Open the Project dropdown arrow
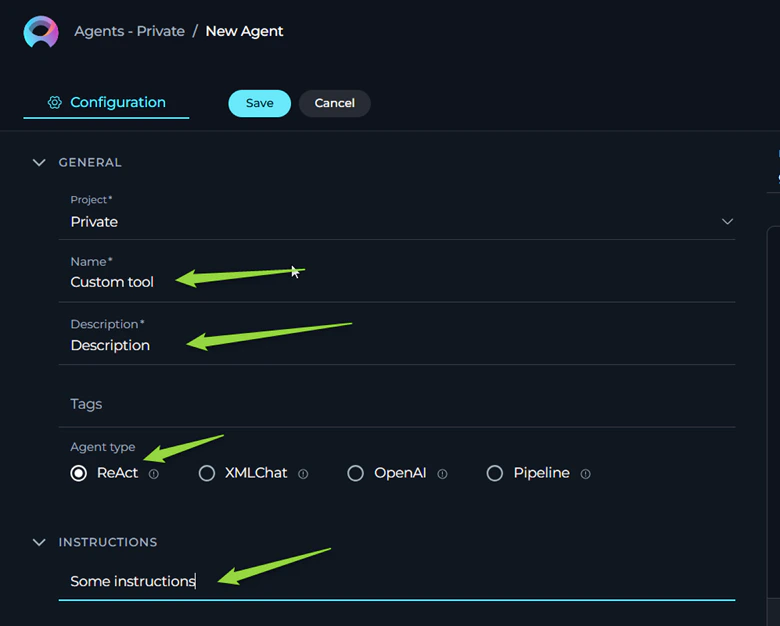 pyautogui.click(x=727, y=221)
